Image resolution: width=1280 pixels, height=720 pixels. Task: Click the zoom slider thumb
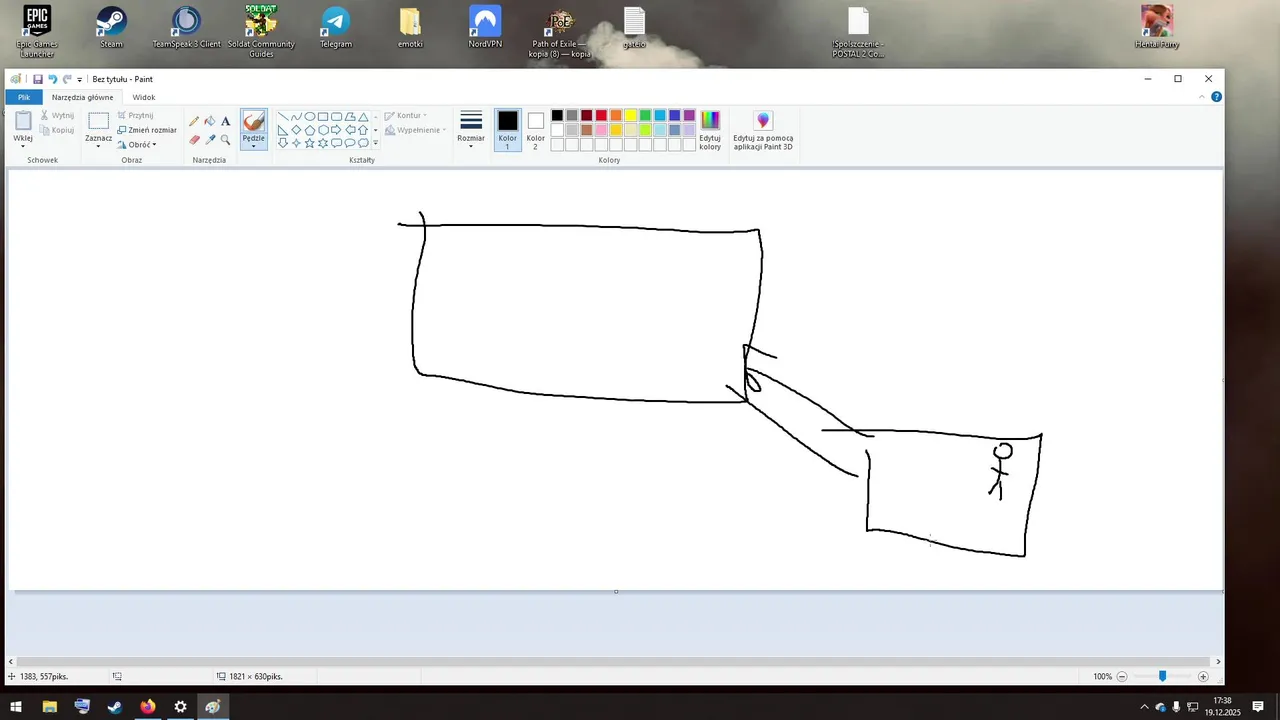[1162, 677]
